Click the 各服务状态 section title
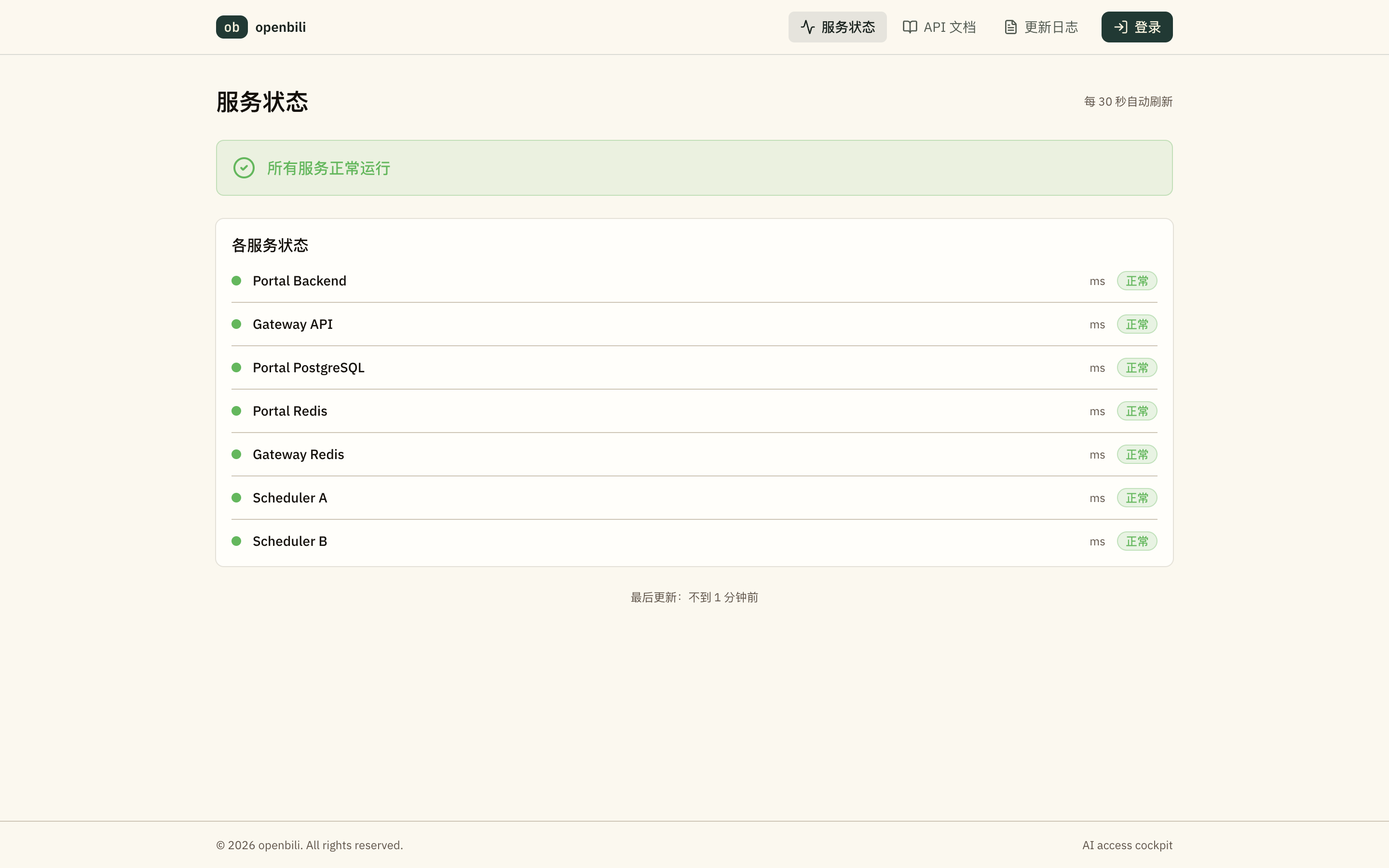Screen dimensions: 1389x868 [270, 245]
